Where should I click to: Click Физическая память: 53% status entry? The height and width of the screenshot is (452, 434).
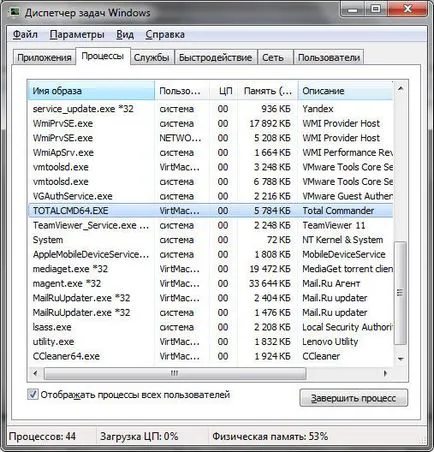(270, 436)
